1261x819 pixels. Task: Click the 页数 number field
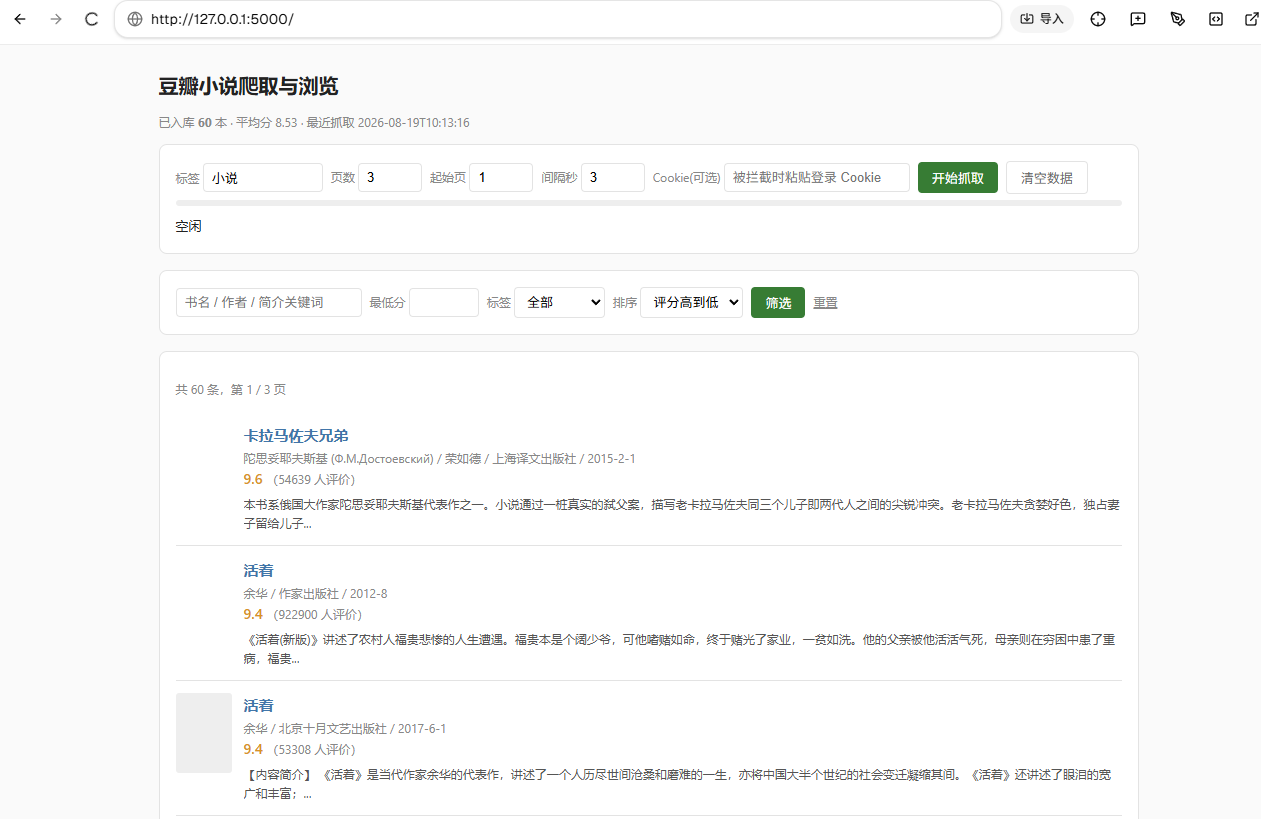pos(390,178)
